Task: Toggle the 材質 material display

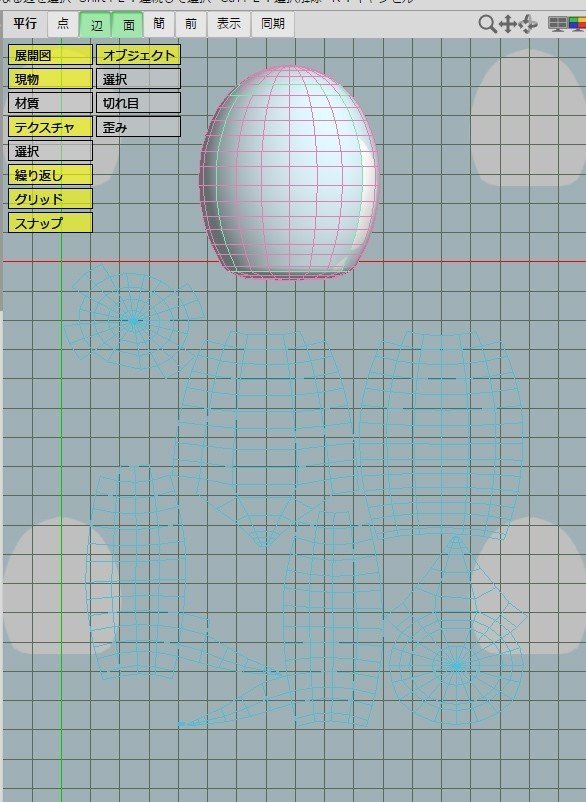Action: [50, 103]
